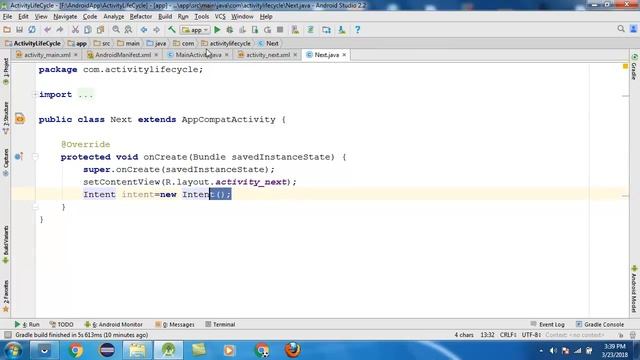Click the Open folder toolbar icon
The width and height of the screenshot is (640, 360).
7,30
